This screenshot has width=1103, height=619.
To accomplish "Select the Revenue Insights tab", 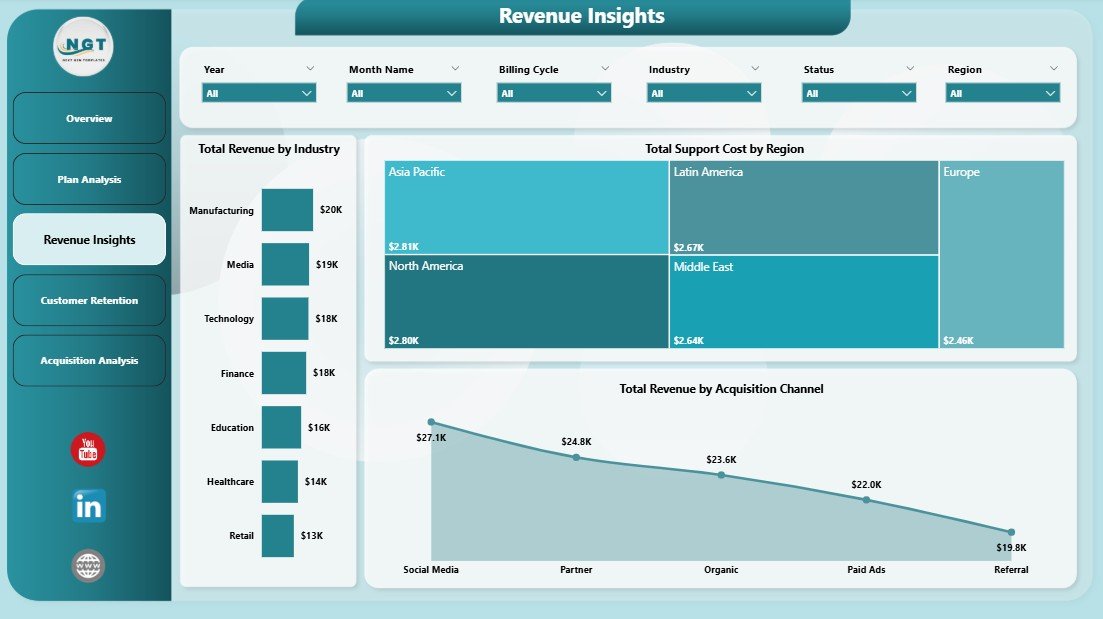I will [88, 239].
